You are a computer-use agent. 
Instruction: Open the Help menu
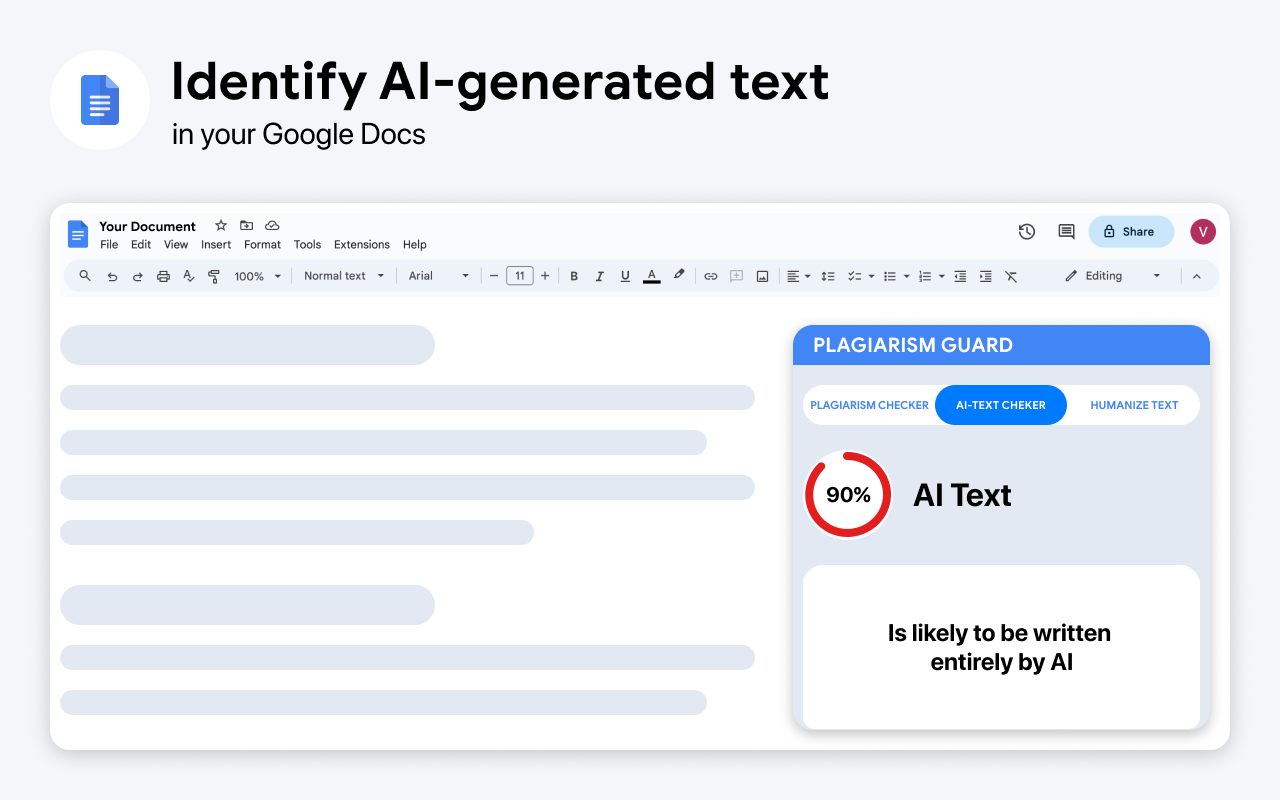coord(415,245)
